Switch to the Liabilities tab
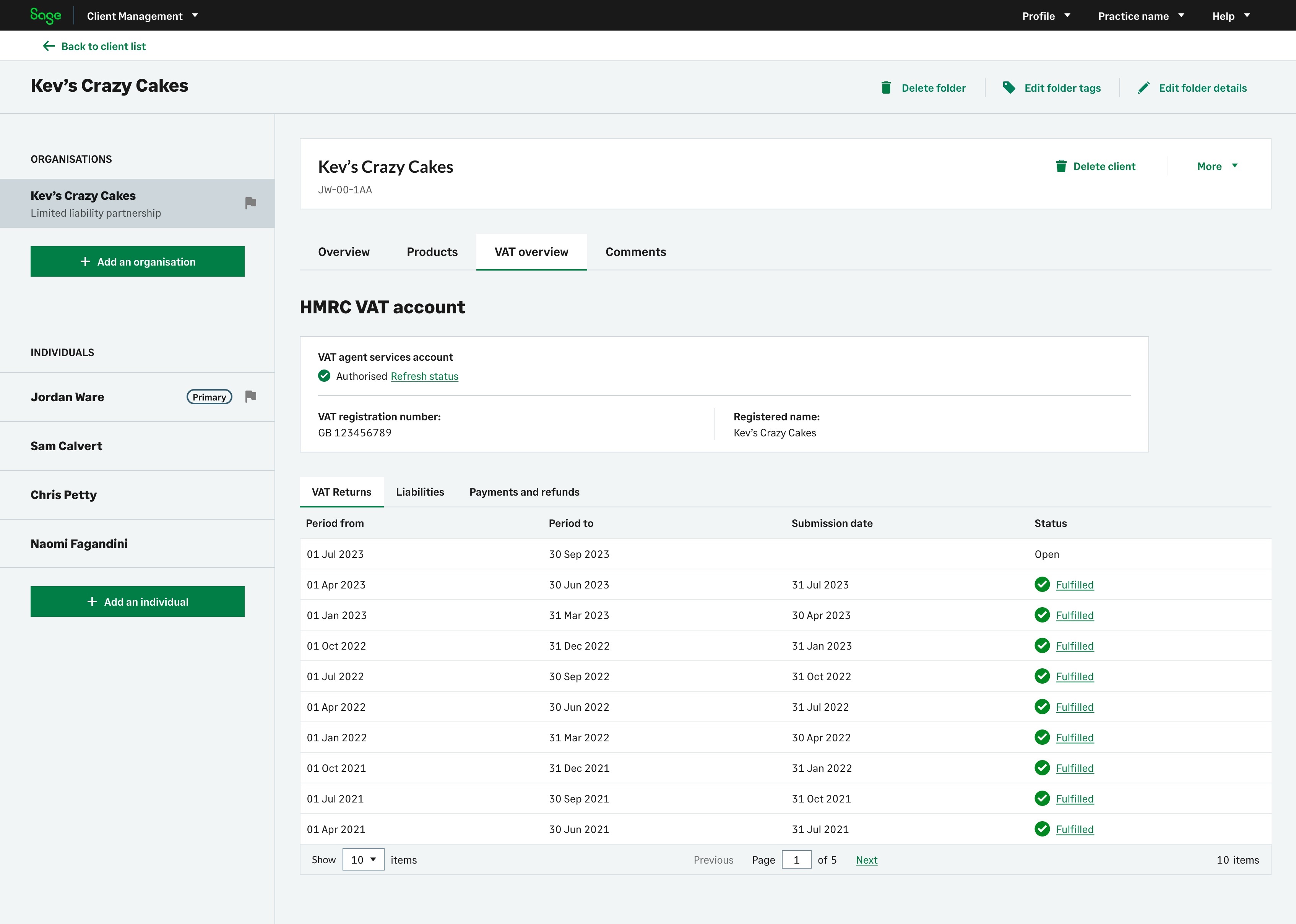Viewport: 1296px width, 924px height. (x=419, y=492)
